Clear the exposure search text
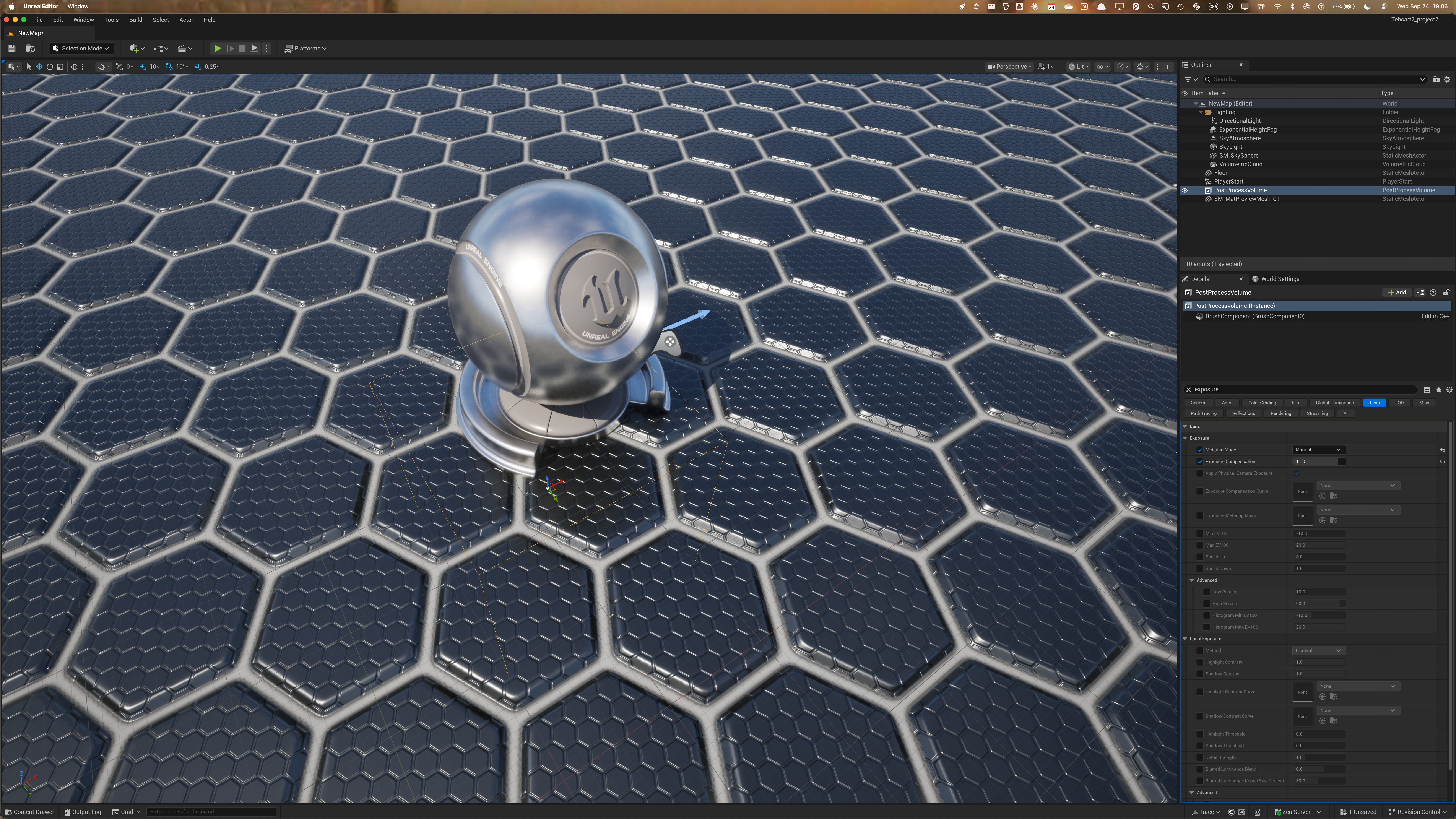Screen dimensions: 1456x819 [1189, 390]
